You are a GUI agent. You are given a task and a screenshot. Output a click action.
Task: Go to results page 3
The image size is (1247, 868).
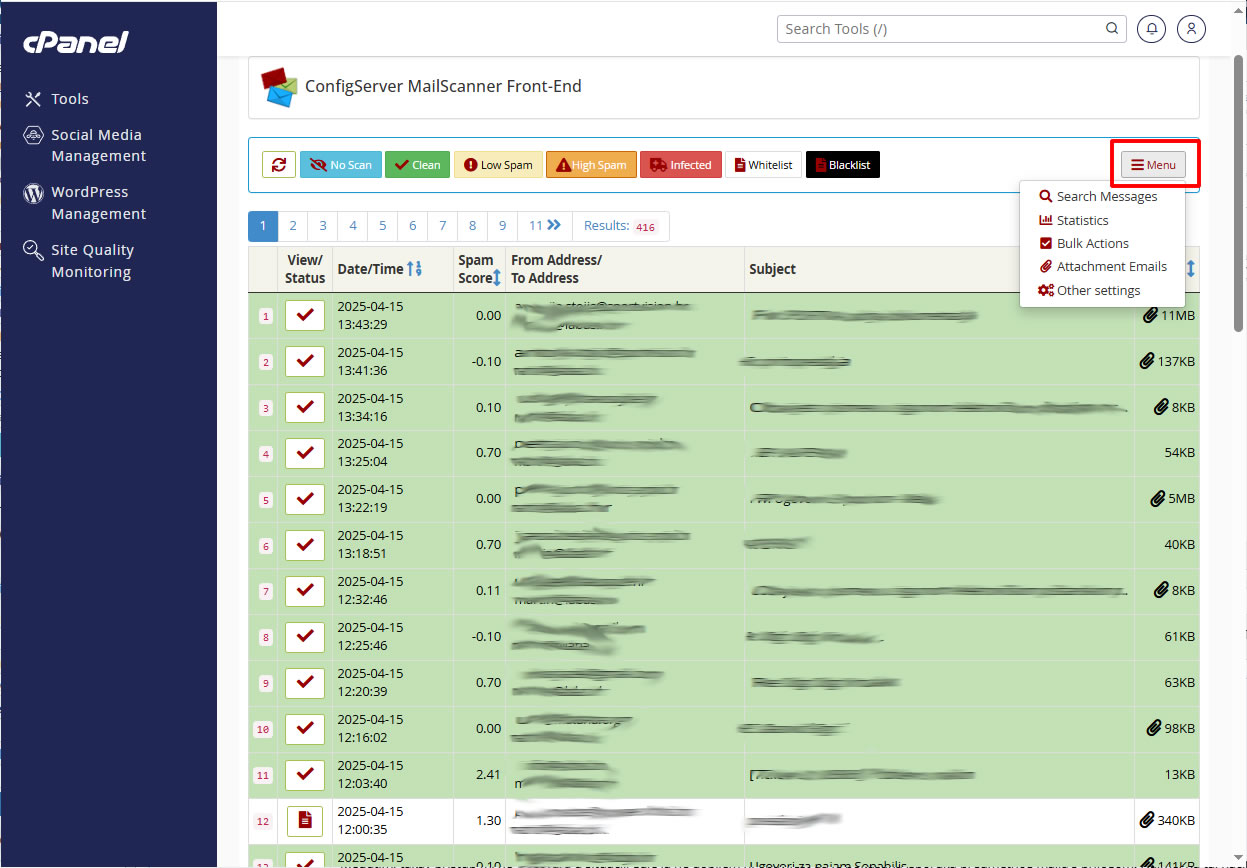[323, 226]
